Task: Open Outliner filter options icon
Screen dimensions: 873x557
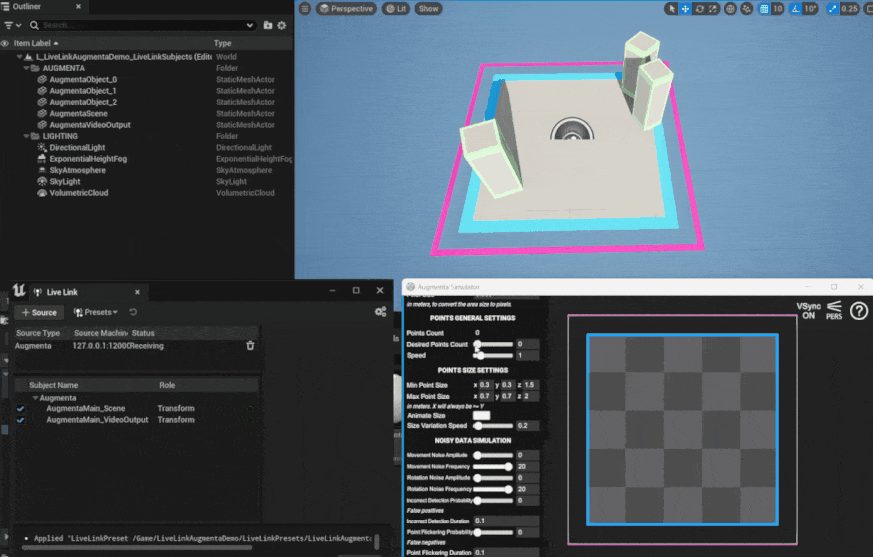Action: point(12,25)
